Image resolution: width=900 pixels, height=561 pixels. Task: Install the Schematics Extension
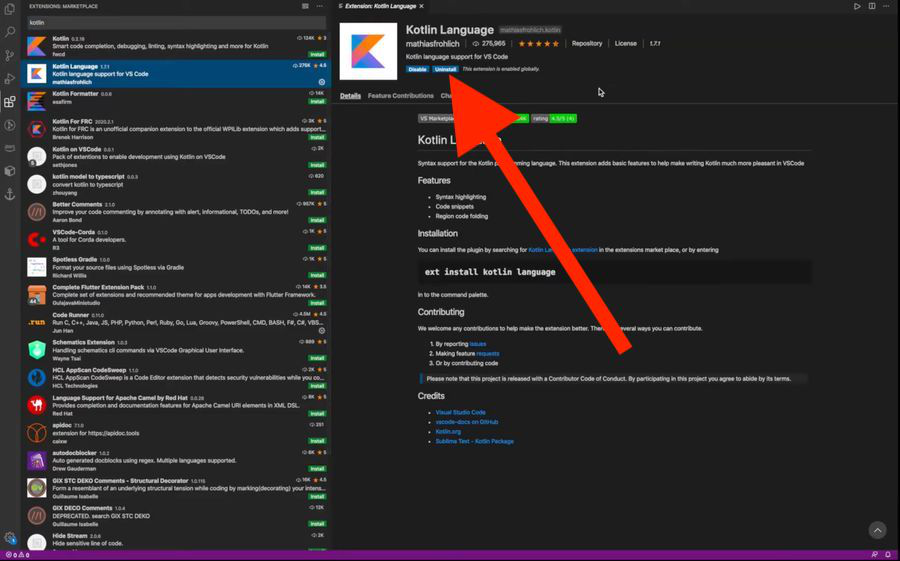317,358
